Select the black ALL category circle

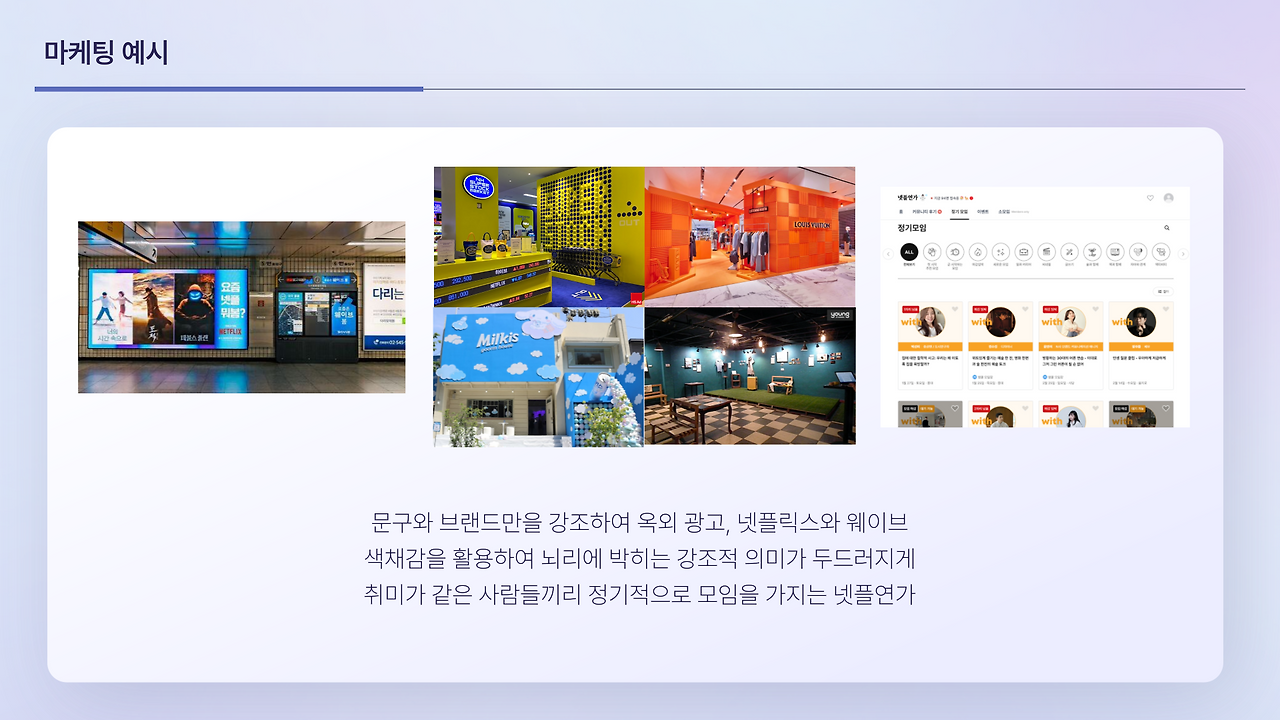point(909,253)
